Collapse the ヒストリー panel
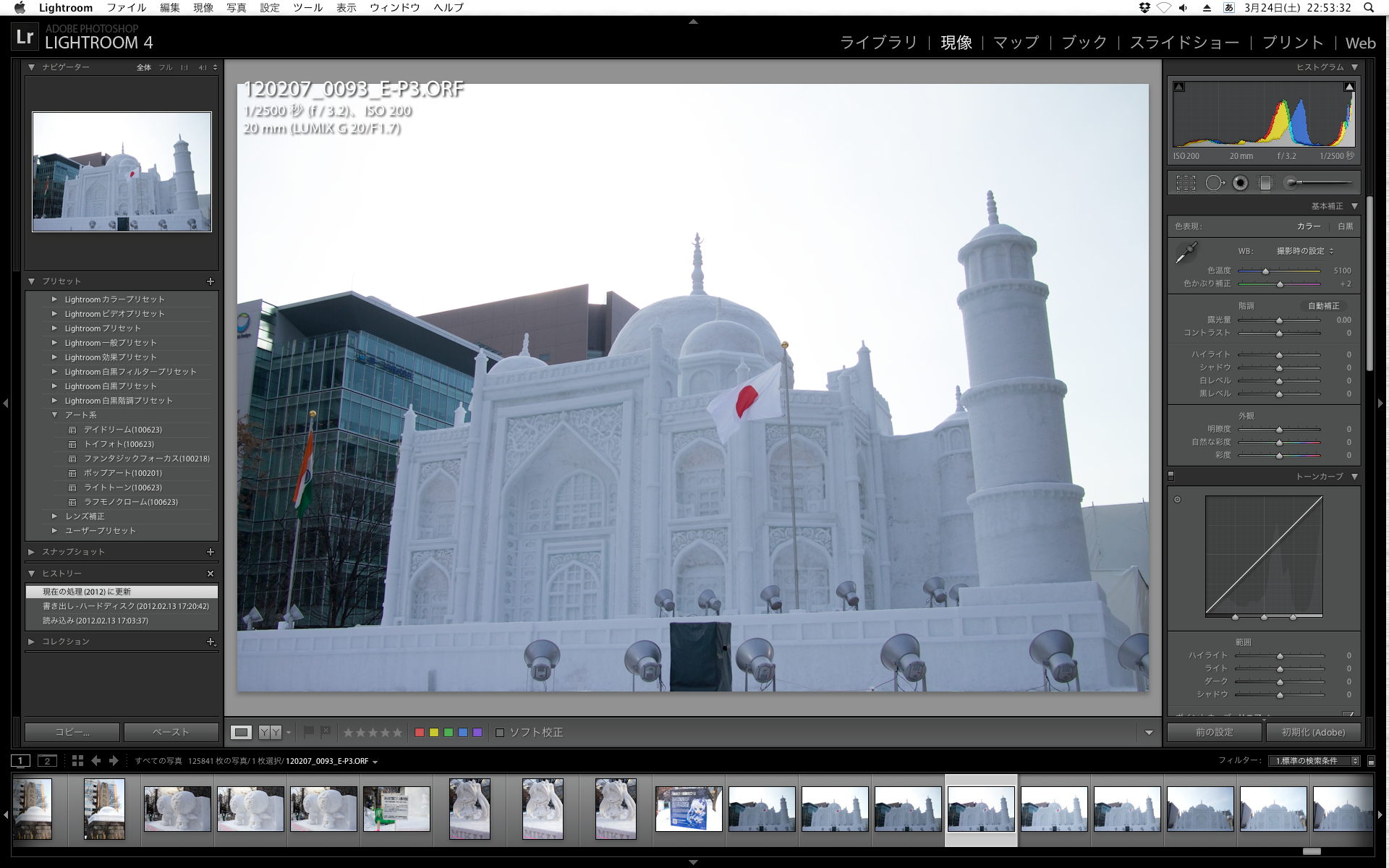The height and width of the screenshot is (868, 1389). 32,573
